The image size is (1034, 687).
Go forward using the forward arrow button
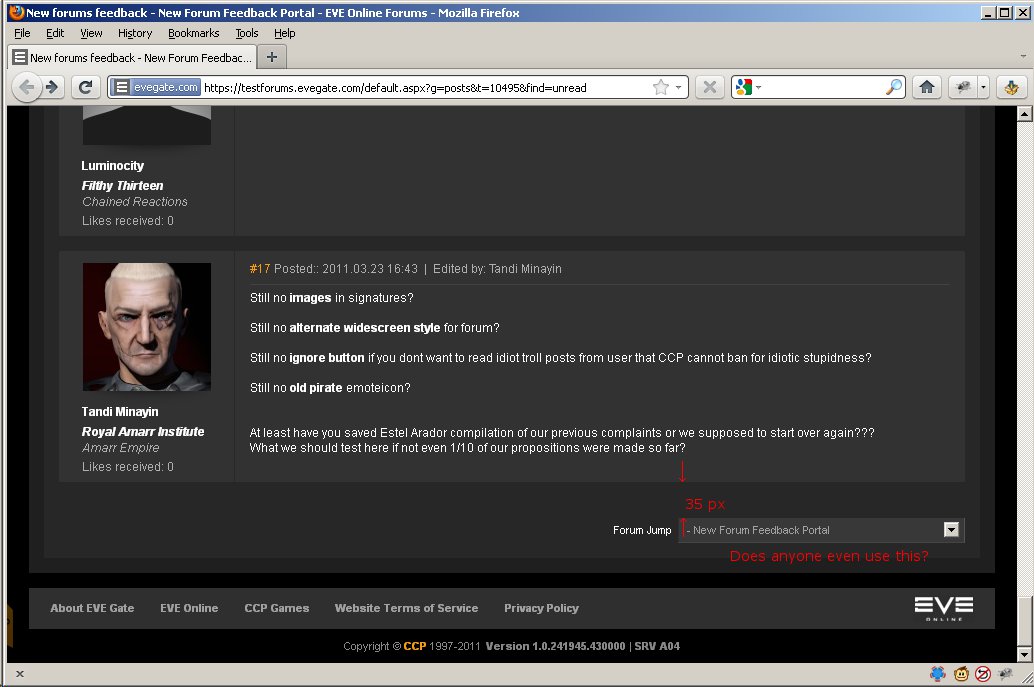53,87
